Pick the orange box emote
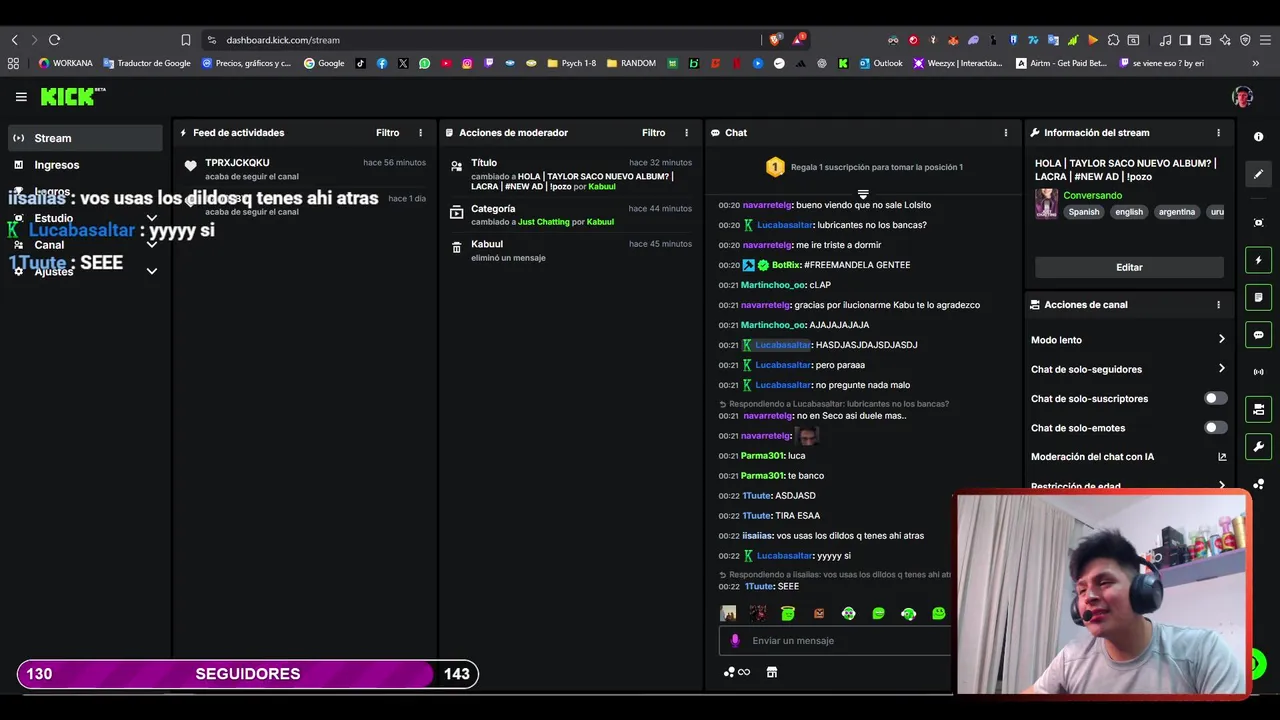The width and height of the screenshot is (1280, 720). (819, 613)
